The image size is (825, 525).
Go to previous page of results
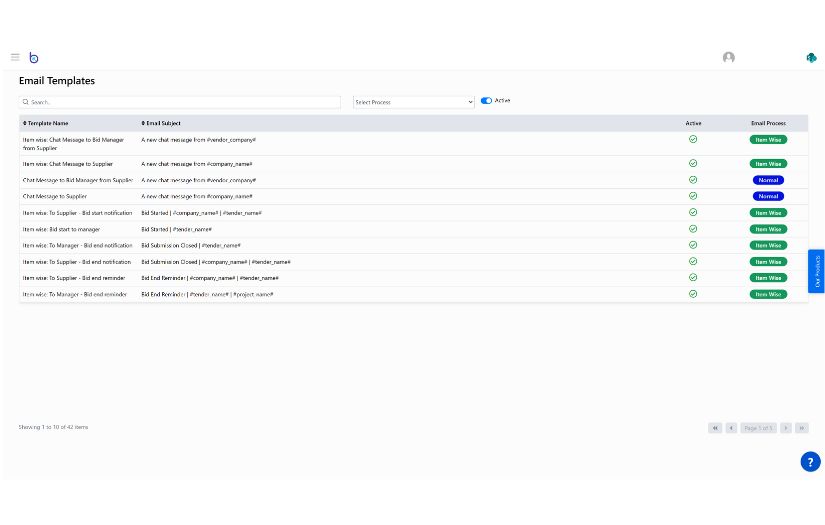(x=731, y=428)
